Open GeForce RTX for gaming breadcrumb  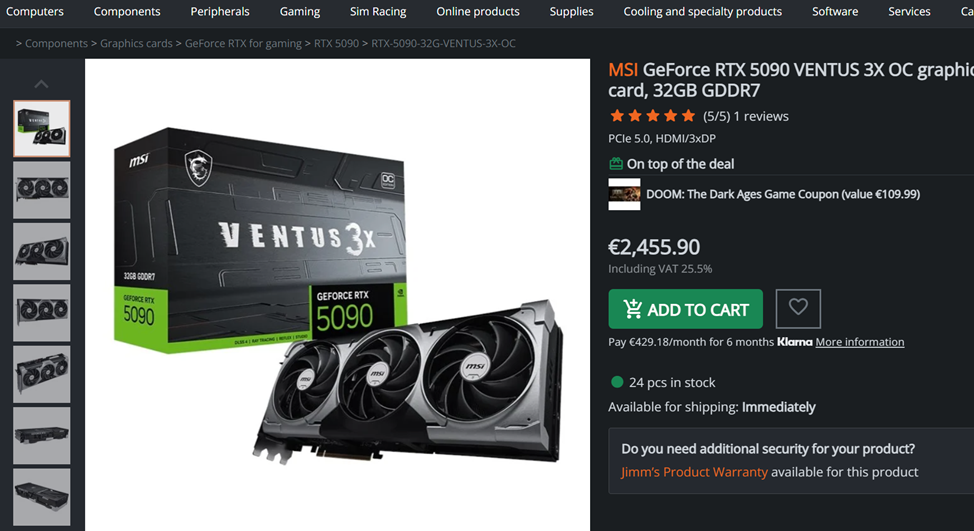click(x=243, y=43)
